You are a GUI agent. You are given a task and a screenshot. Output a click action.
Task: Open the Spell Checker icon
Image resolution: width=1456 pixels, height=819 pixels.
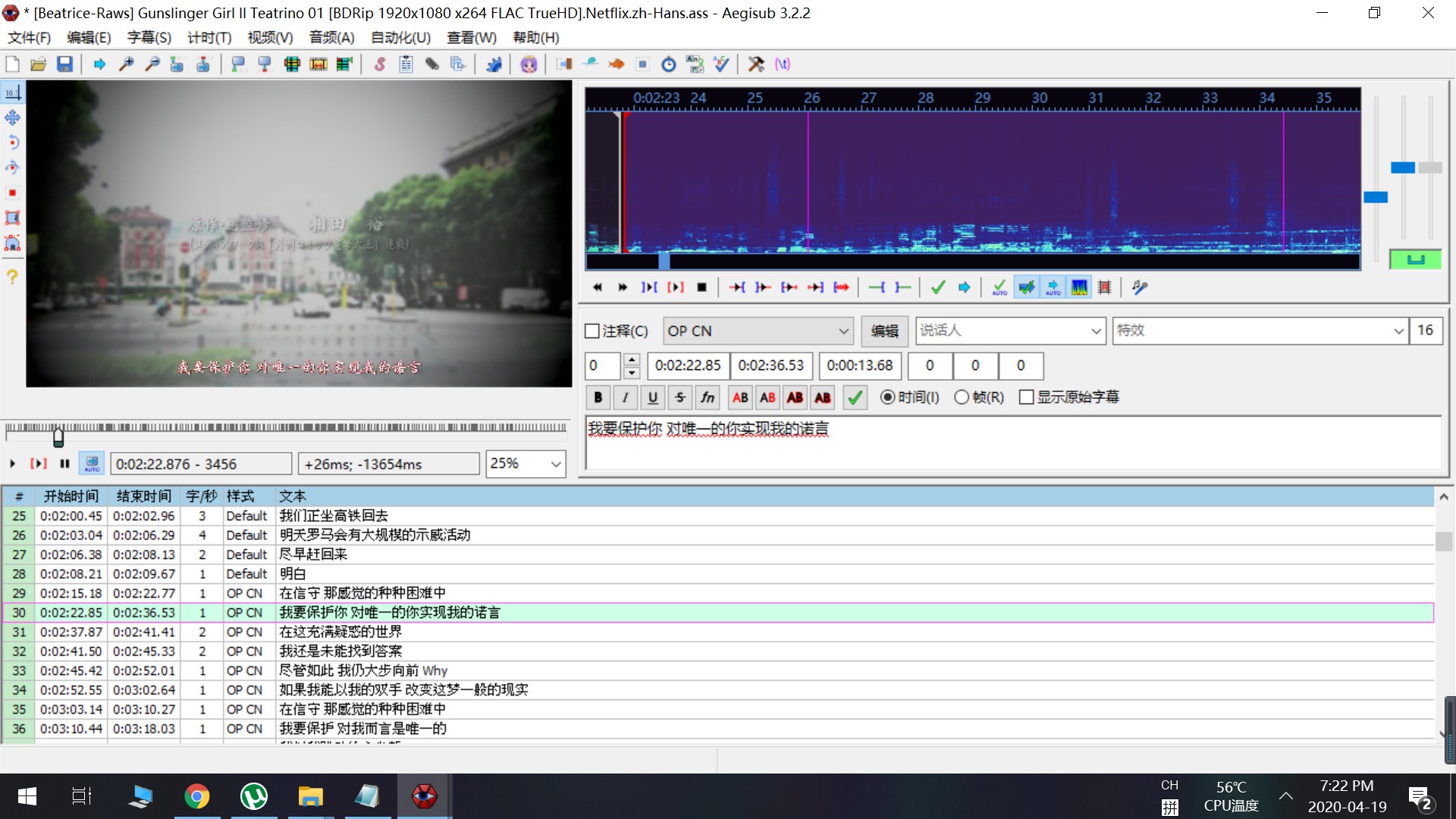tap(721, 64)
